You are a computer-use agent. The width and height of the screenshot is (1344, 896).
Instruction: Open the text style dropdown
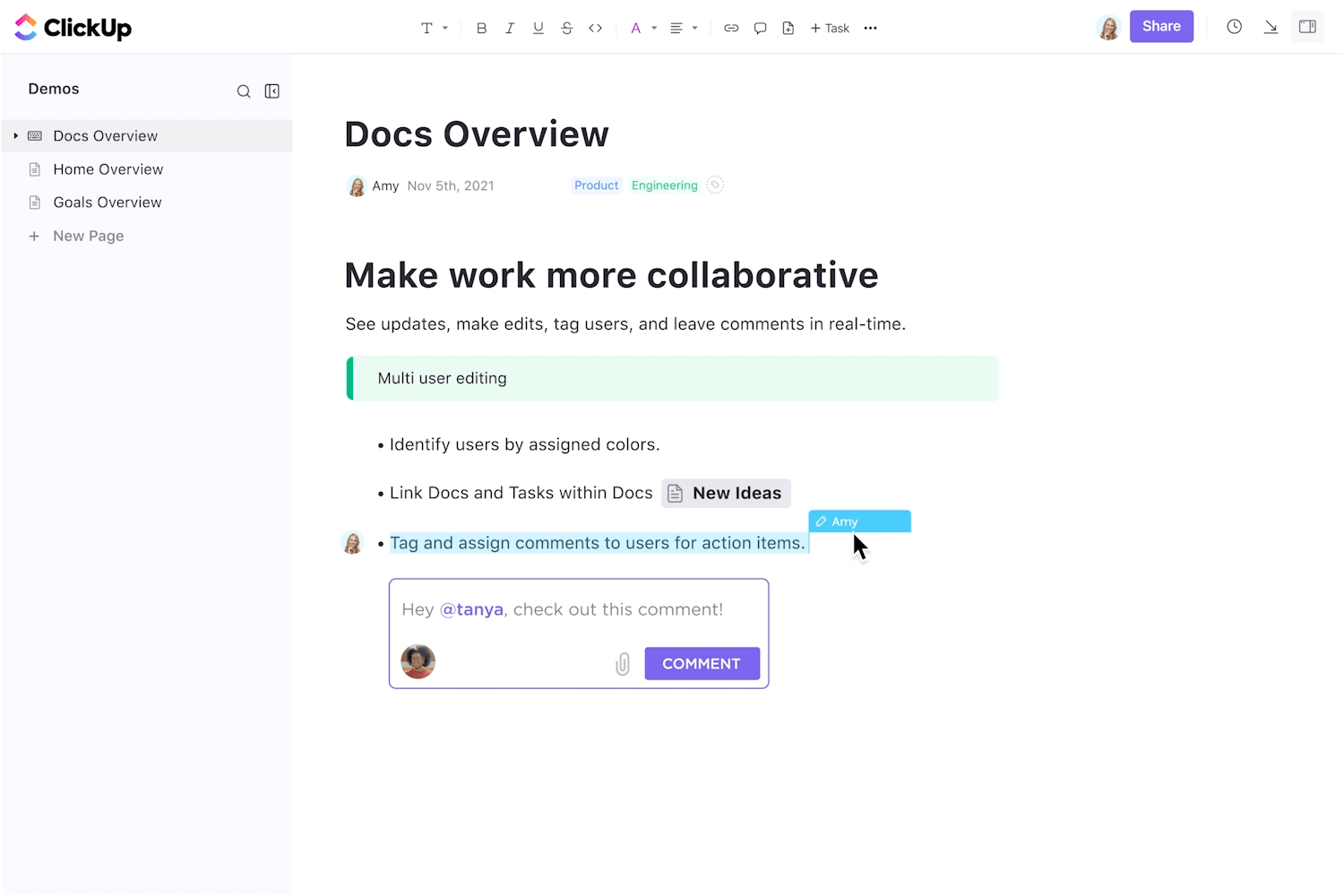pos(433,28)
